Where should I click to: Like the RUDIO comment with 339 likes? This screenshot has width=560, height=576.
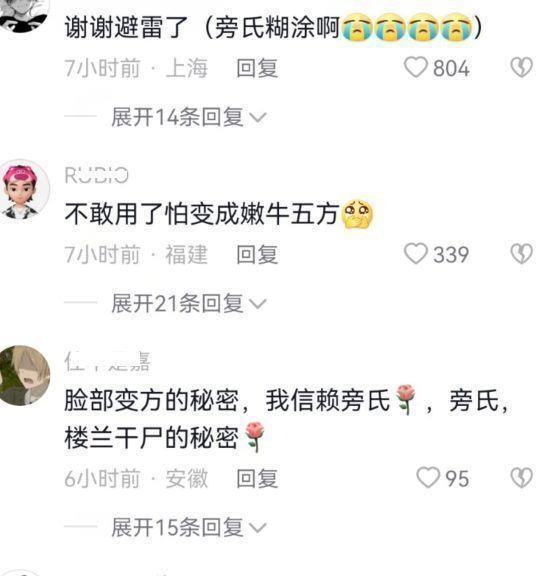point(415,254)
